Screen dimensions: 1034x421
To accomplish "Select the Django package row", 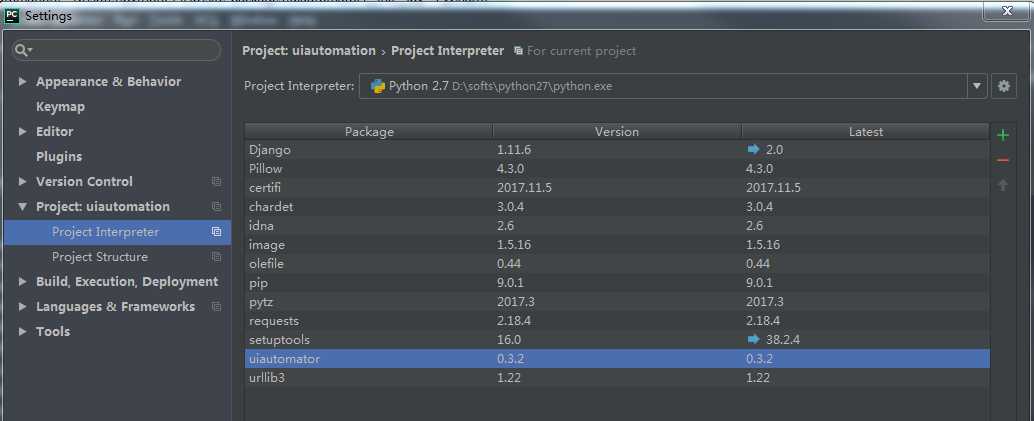I will pyautogui.click(x=617, y=150).
